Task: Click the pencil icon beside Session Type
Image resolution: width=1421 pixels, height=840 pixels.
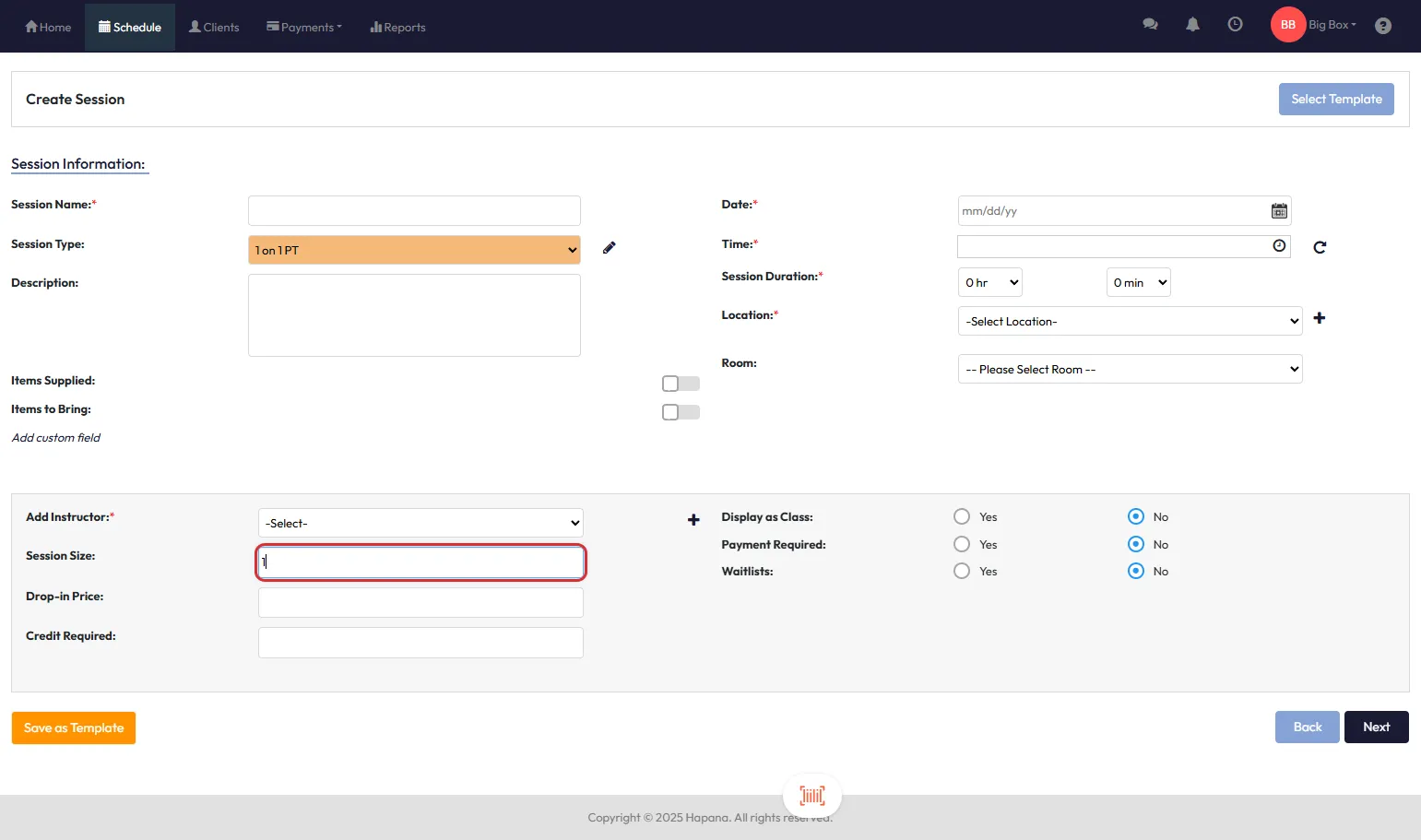Action: coord(609,248)
